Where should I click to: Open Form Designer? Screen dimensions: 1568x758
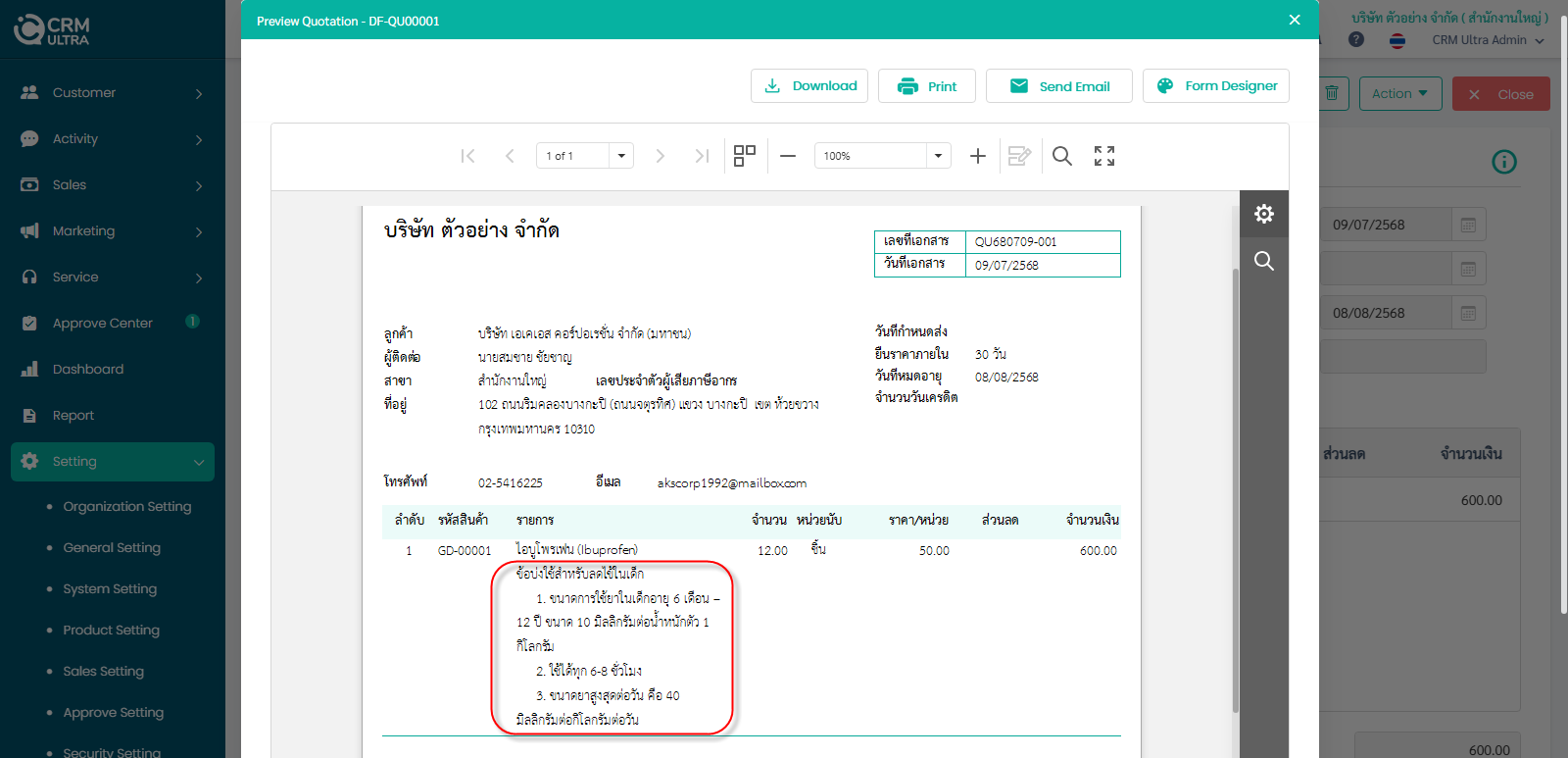coord(1216,86)
